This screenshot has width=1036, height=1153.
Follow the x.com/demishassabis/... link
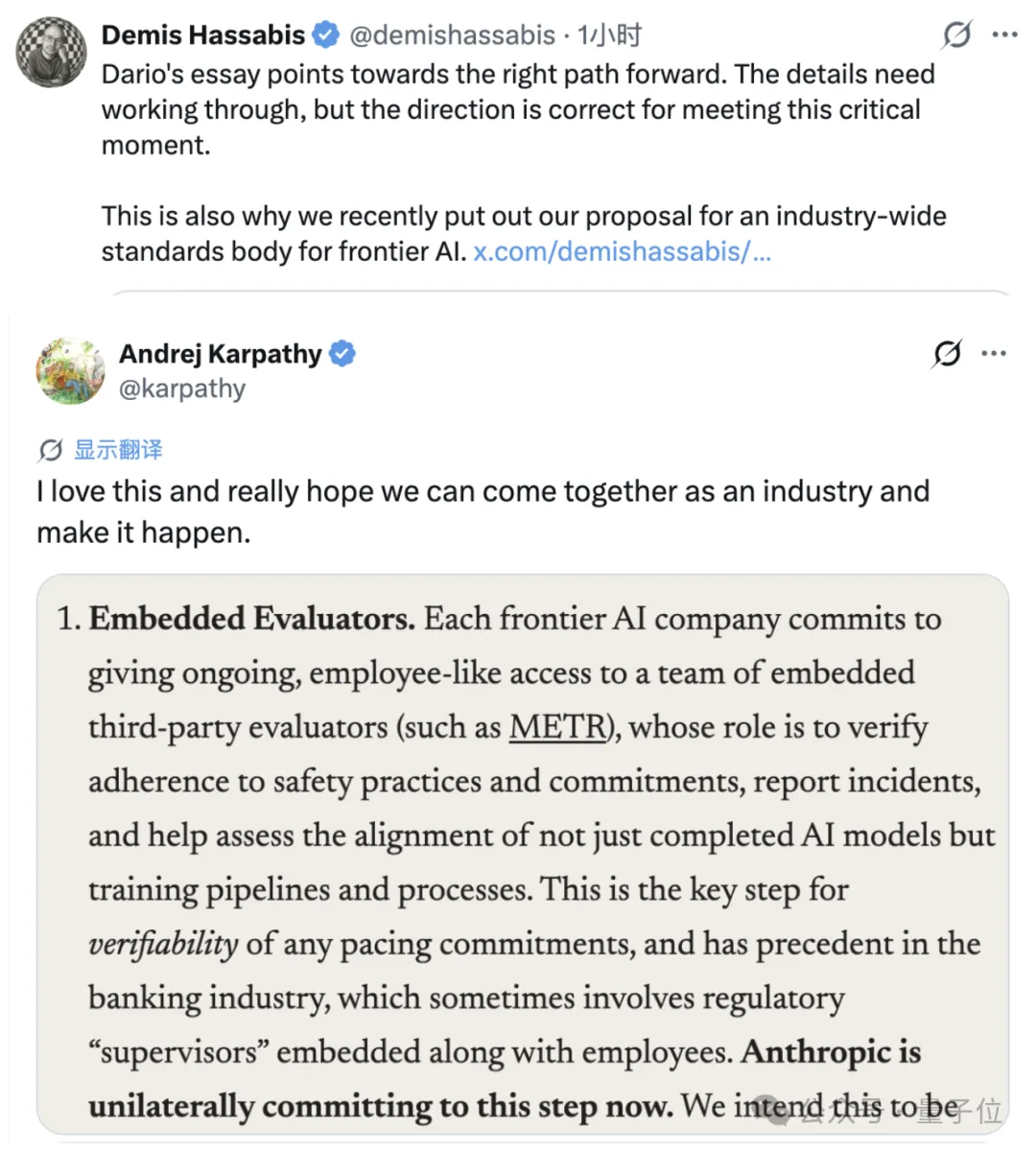pyautogui.click(x=622, y=251)
